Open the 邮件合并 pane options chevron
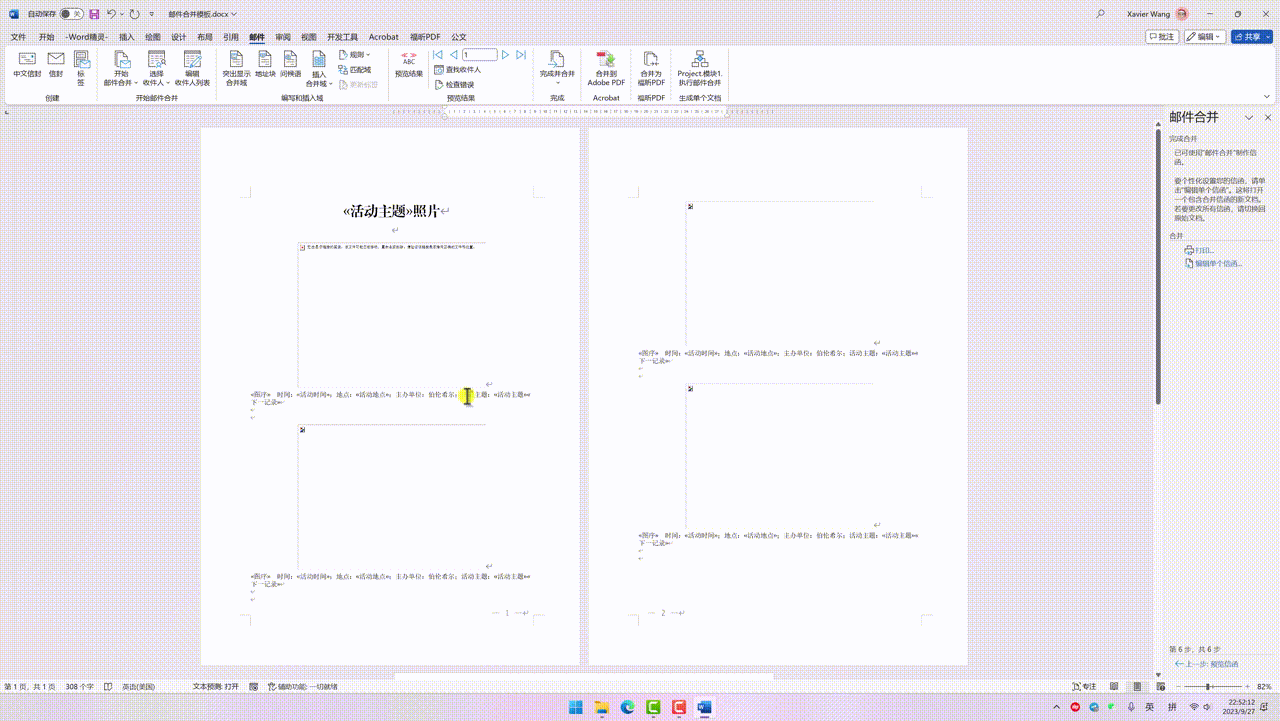Image resolution: width=1280 pixels, height=721 pixels. click(x=1249, y=118)
